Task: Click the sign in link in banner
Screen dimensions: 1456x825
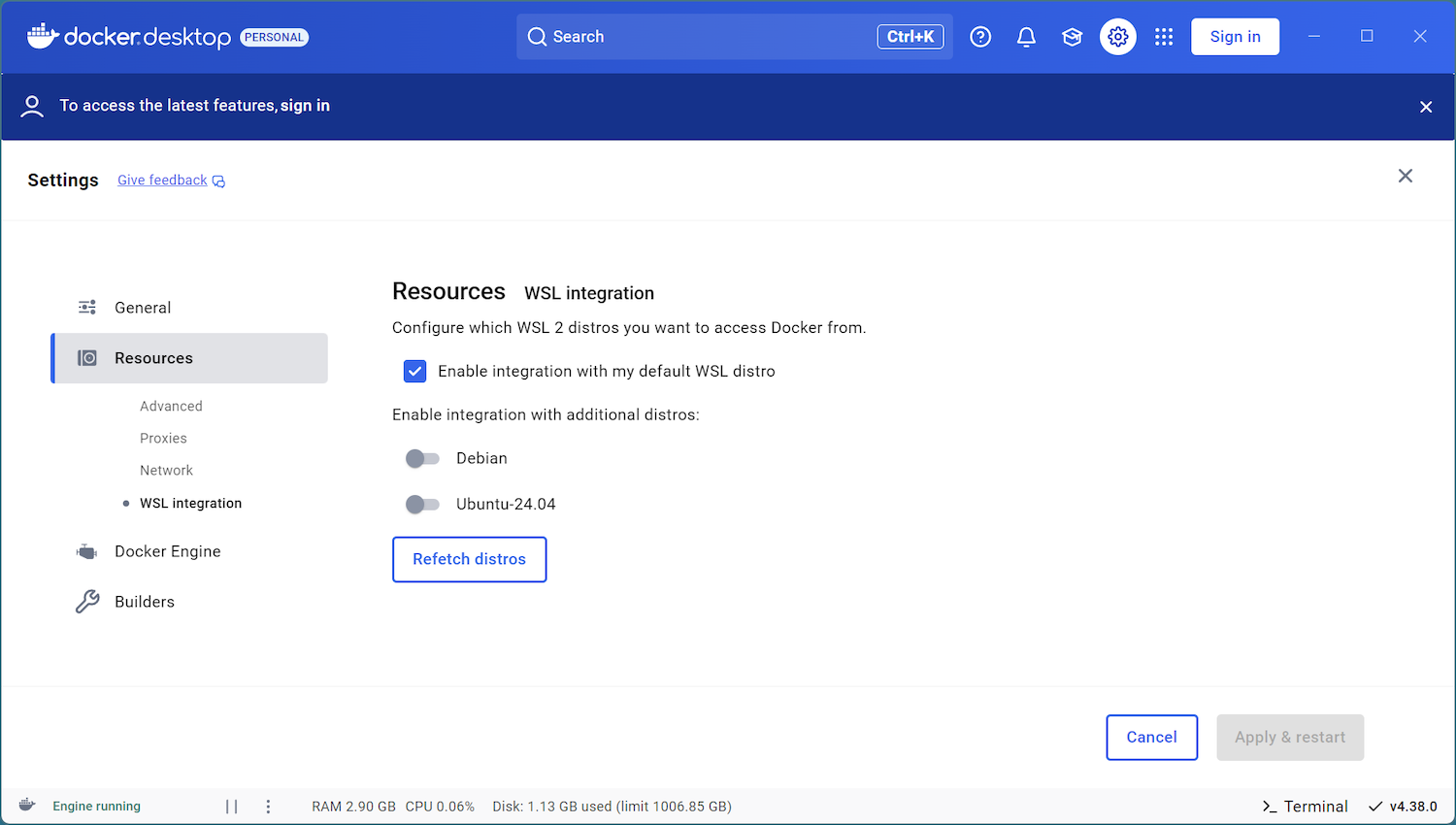Action: click(x=305, y=106)
